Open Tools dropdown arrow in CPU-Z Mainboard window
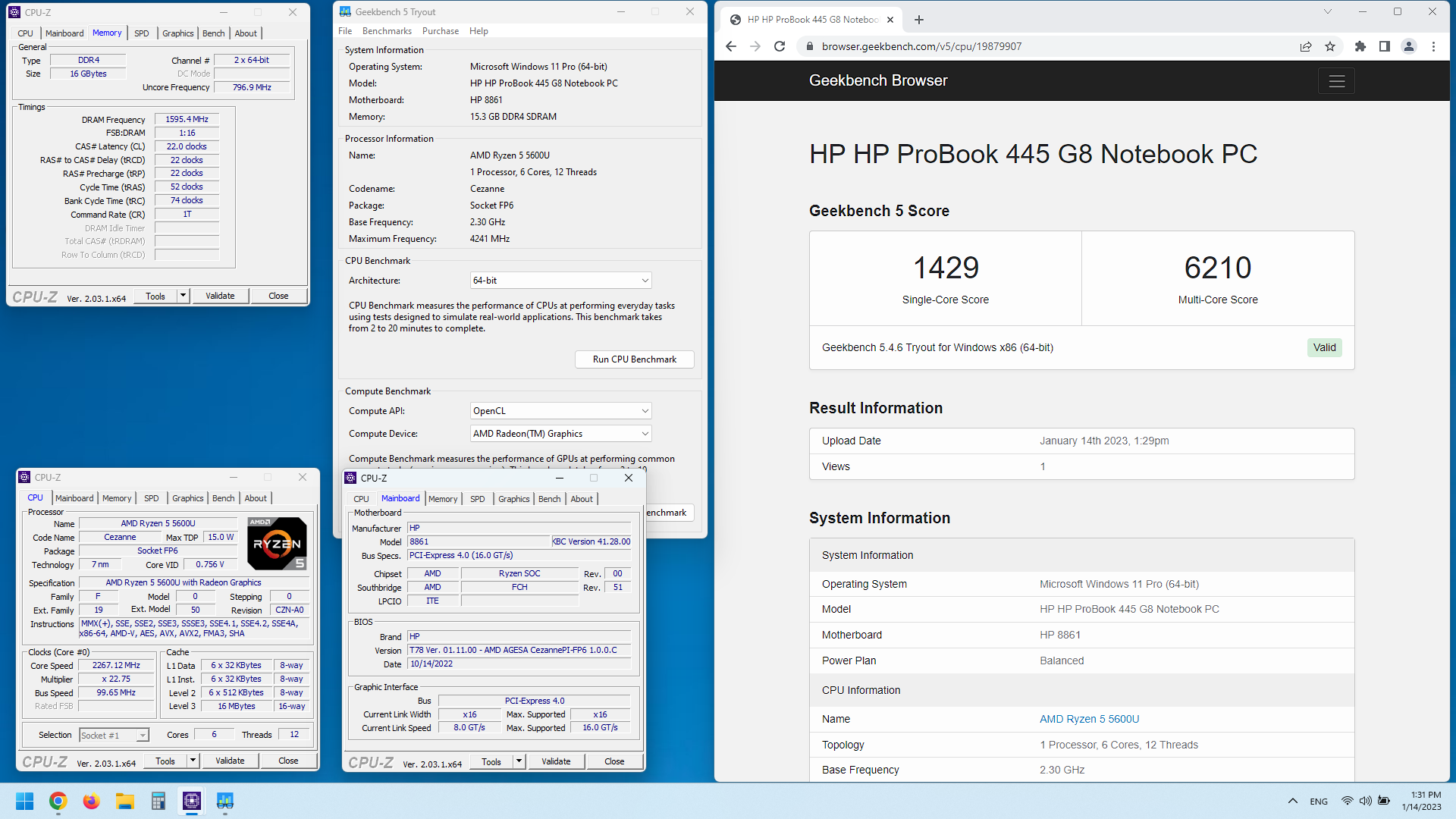The image size is (1456, 819). tap(519, 761)
